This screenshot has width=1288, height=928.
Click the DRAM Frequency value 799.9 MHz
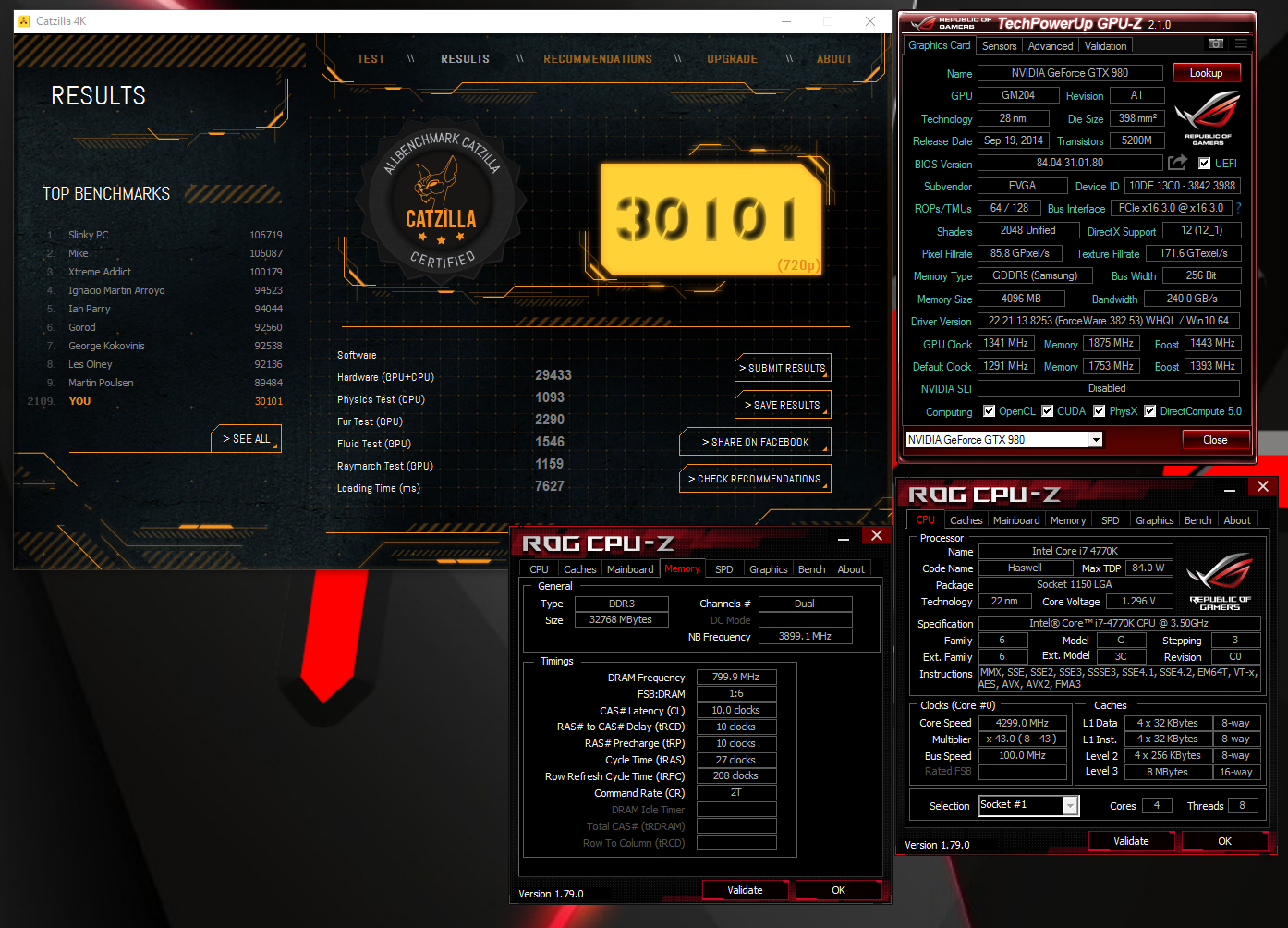tap(736, 678)
